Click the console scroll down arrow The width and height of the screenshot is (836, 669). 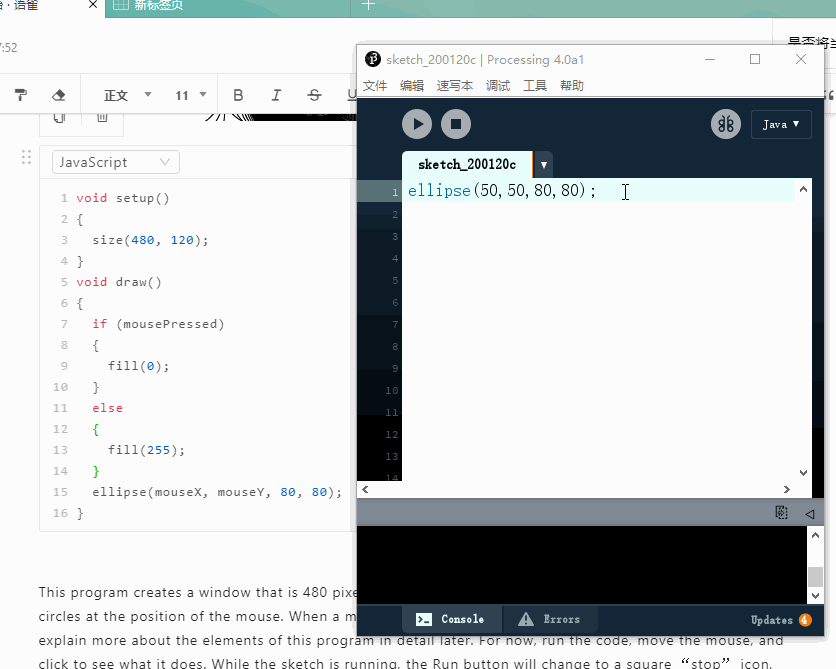(815, 595)
